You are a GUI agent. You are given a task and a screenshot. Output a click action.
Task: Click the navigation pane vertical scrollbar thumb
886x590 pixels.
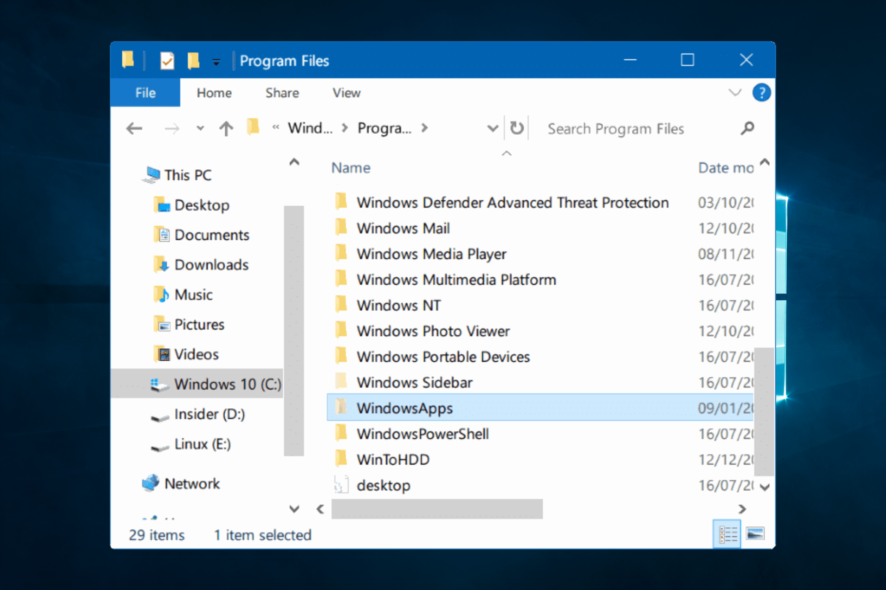[294, 331]
